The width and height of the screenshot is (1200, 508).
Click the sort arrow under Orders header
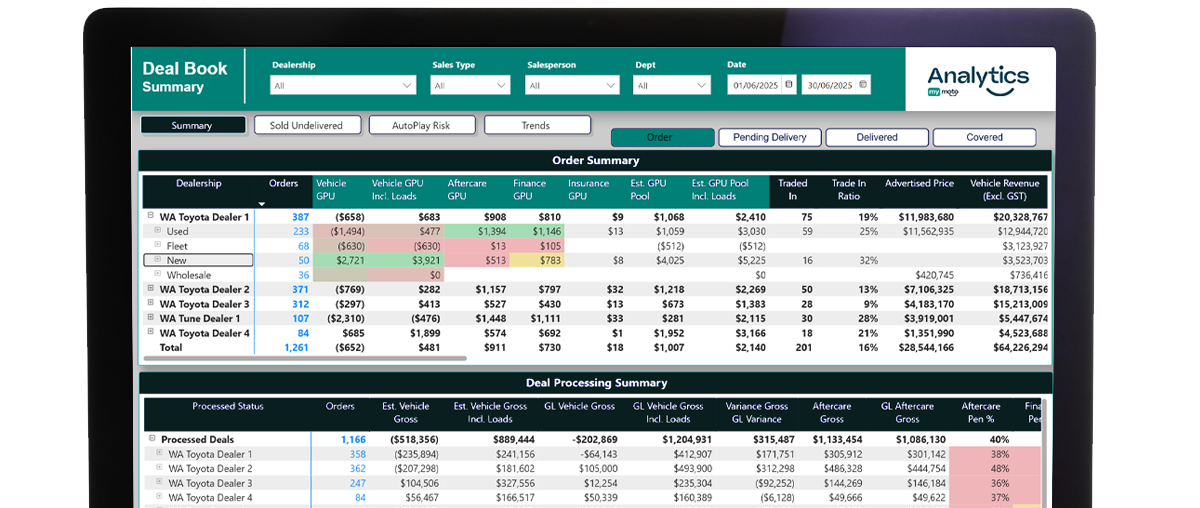(262, 204)
